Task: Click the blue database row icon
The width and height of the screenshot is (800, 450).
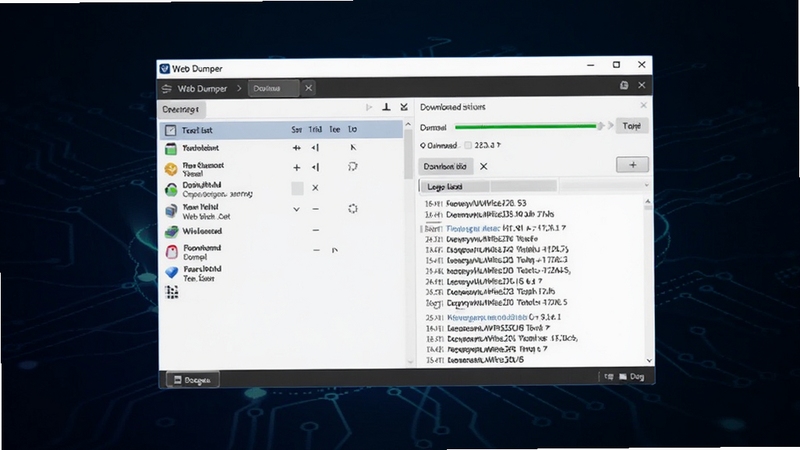Action: tap(171, 211)
